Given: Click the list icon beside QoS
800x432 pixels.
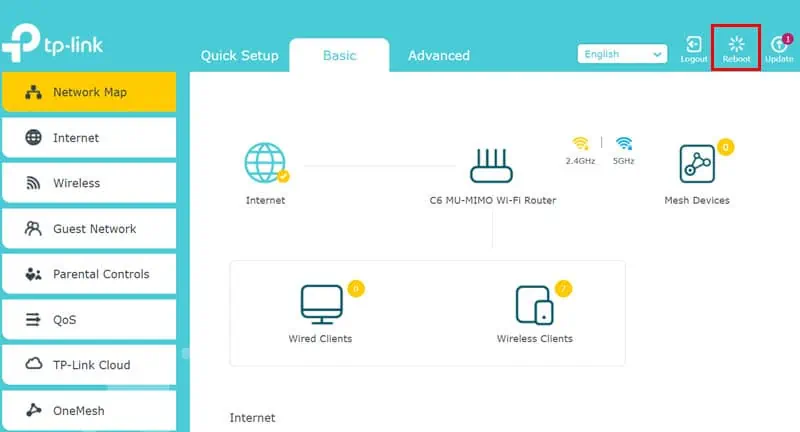Looking at the screenshot, I should point(33,320).
